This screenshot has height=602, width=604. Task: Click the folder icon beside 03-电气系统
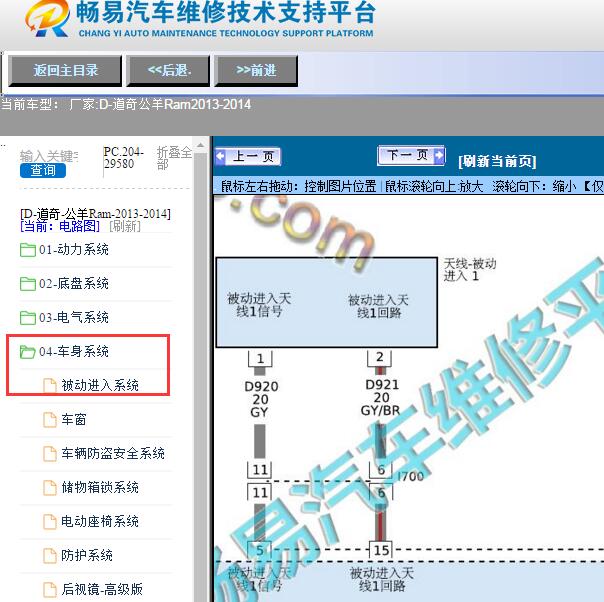pos(28,318)
